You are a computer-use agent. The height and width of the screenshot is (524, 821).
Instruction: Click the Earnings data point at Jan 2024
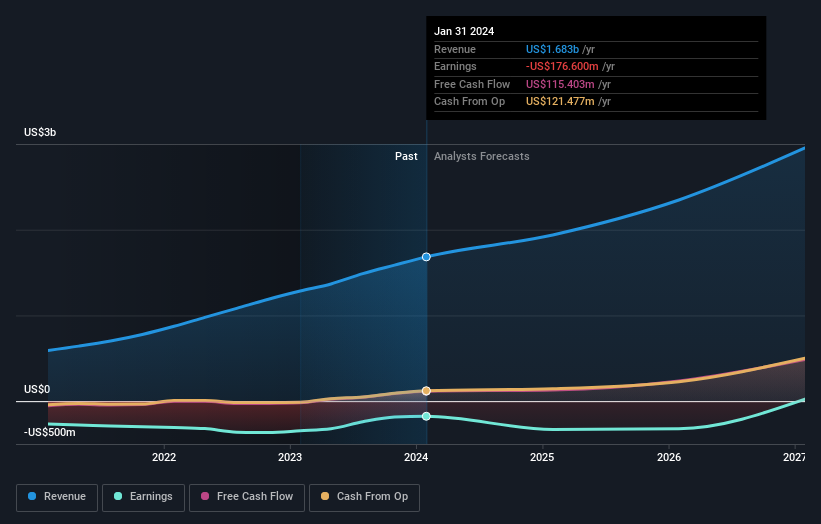tap(426, 416)
